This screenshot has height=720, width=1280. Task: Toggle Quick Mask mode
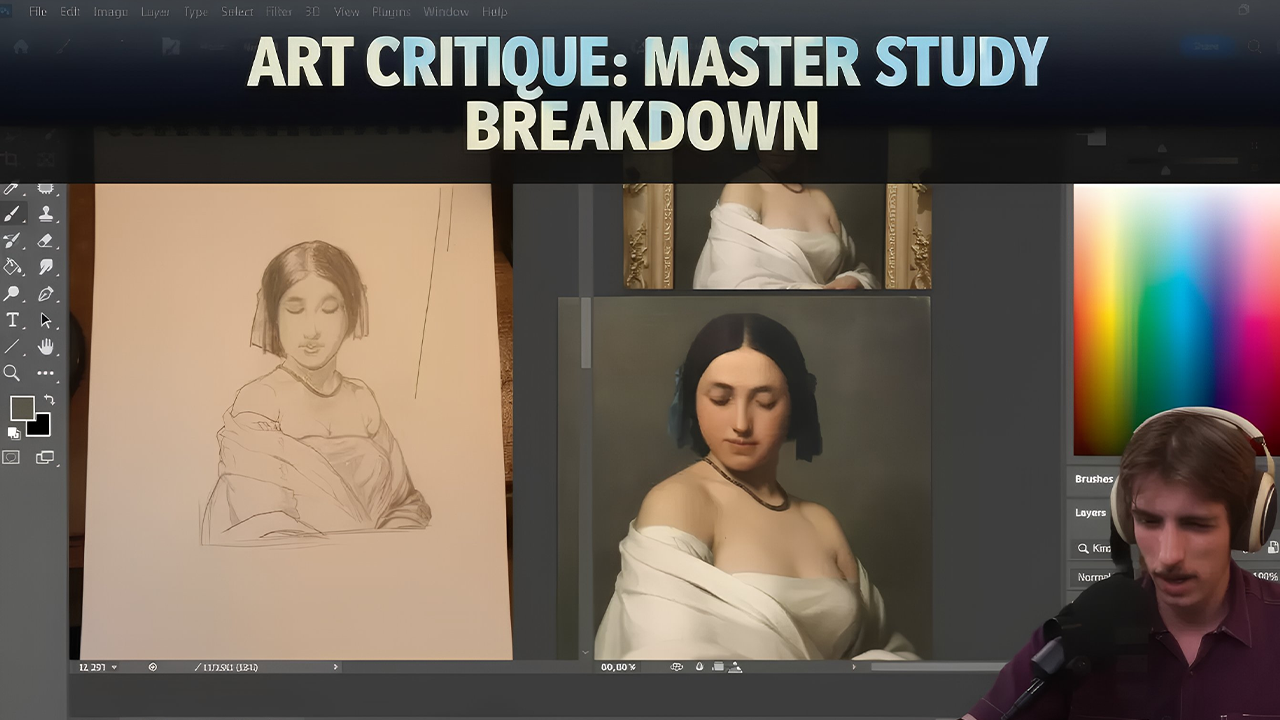[x=12, y=457]
